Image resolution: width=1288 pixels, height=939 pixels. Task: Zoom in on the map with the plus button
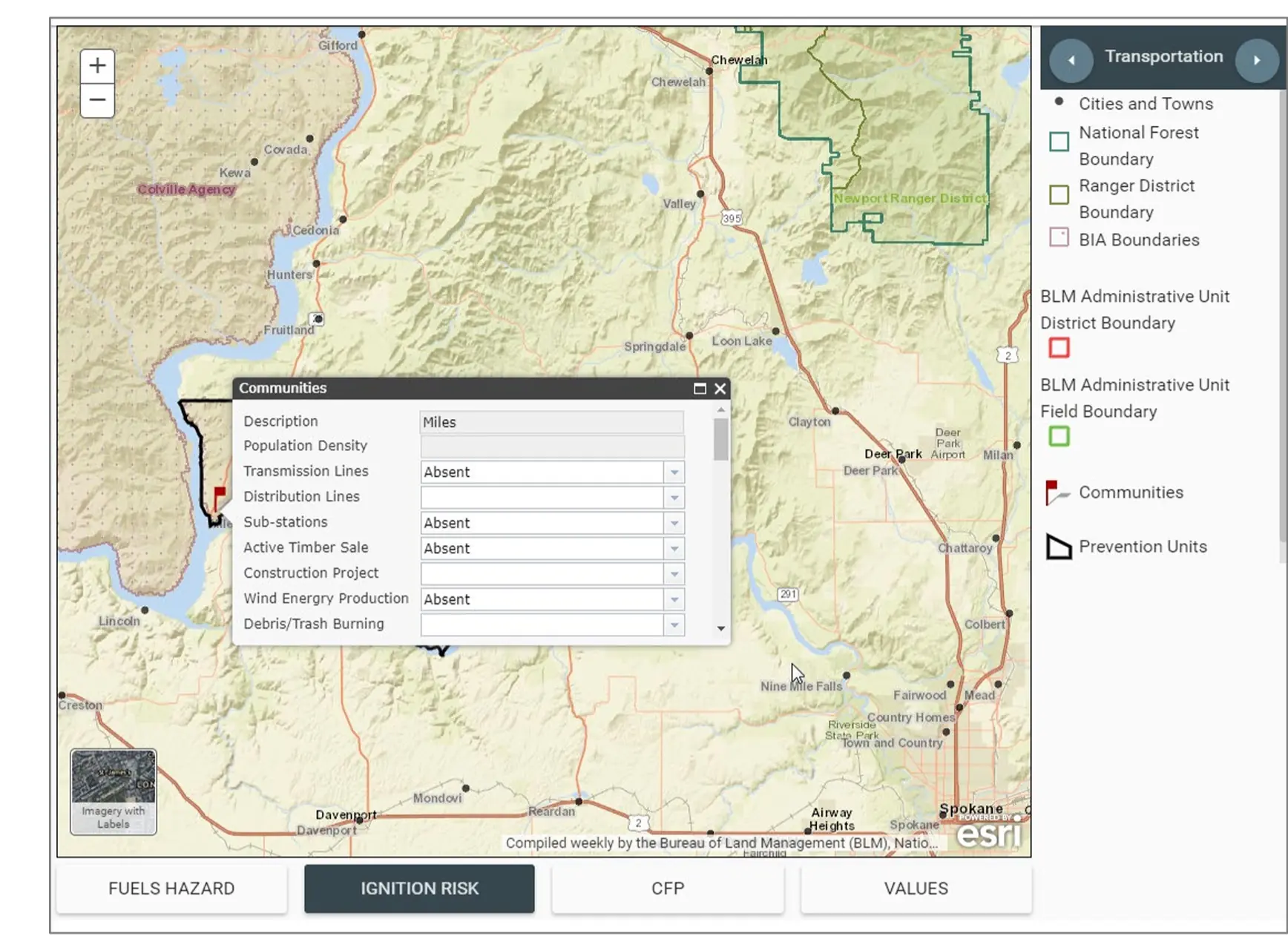tap(96, 66)
